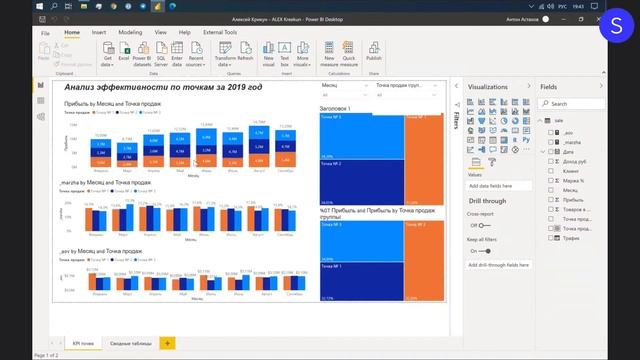
Task: Check the Трафик field
Action: (551, 238)
